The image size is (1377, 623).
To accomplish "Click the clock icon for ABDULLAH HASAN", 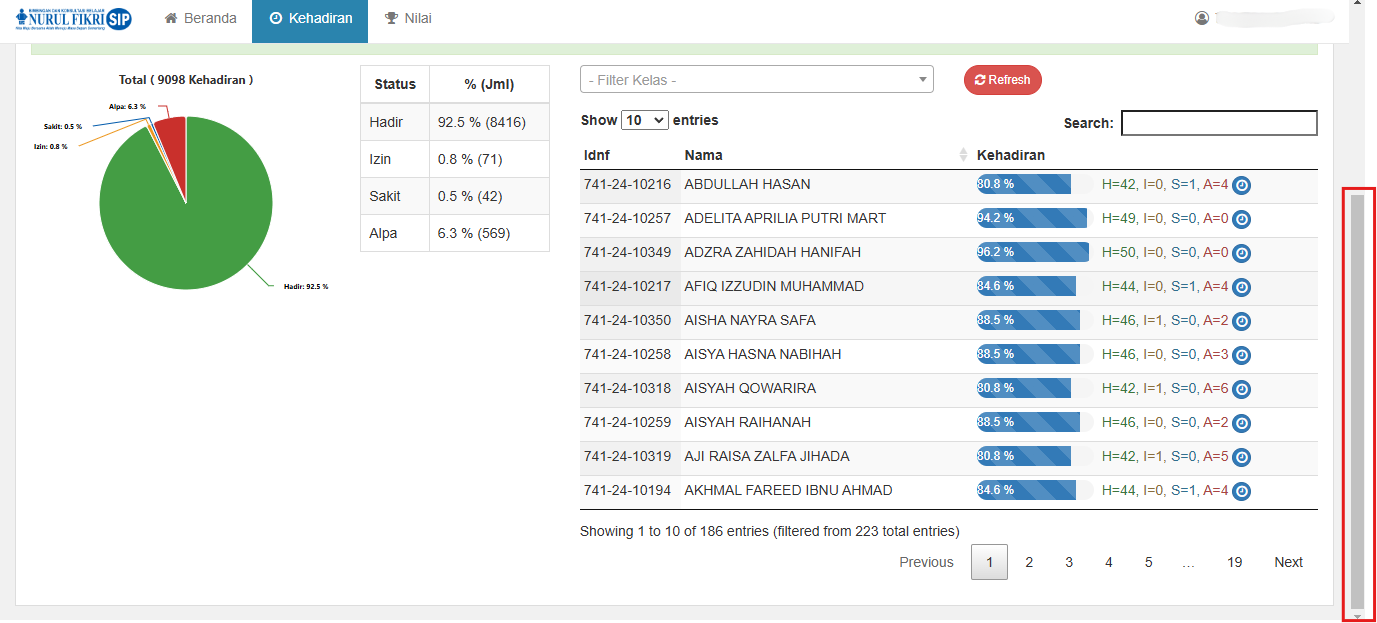I will tap(1241, 185).
